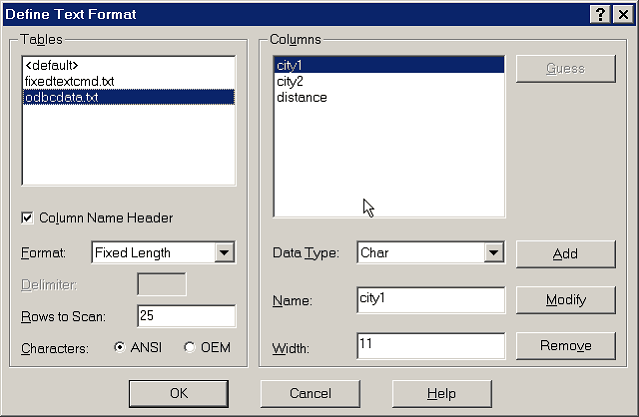Viewport: 639px width, 417px height.
Task: Confirm the dialog with OK
Action: point(178,393)
